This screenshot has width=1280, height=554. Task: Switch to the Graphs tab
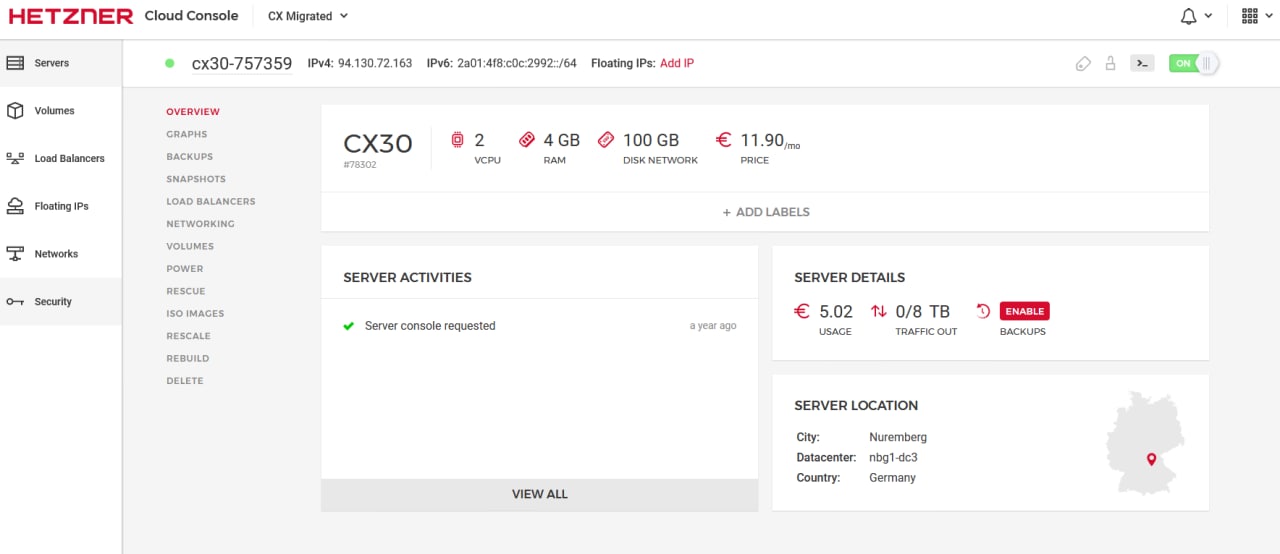point(187,134)
